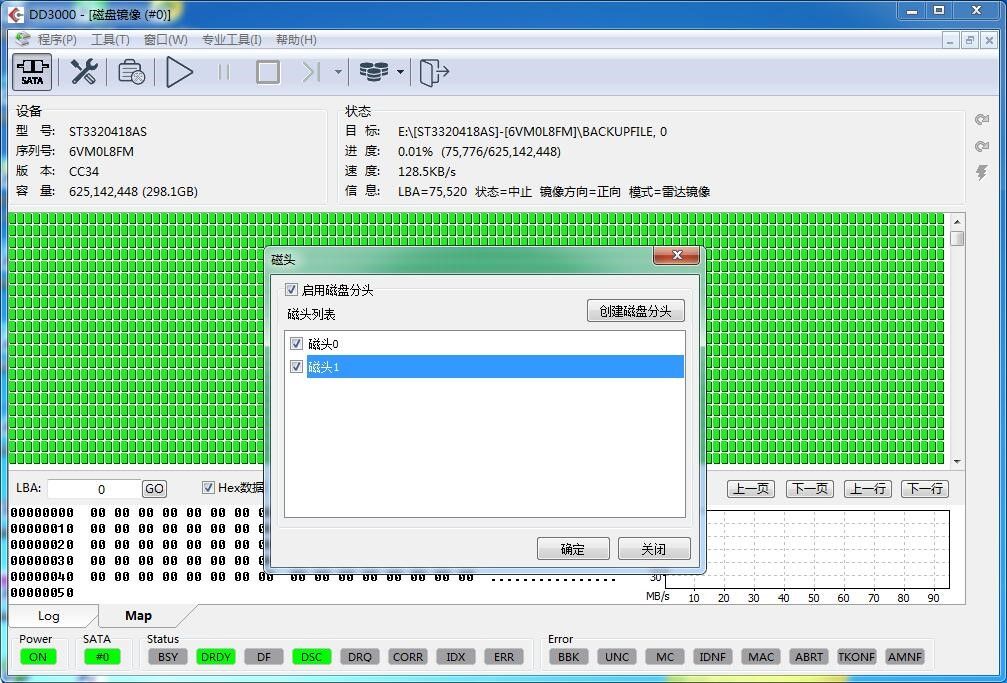Uncheck the 磁头0 checkbox

(x=296, y=344)
